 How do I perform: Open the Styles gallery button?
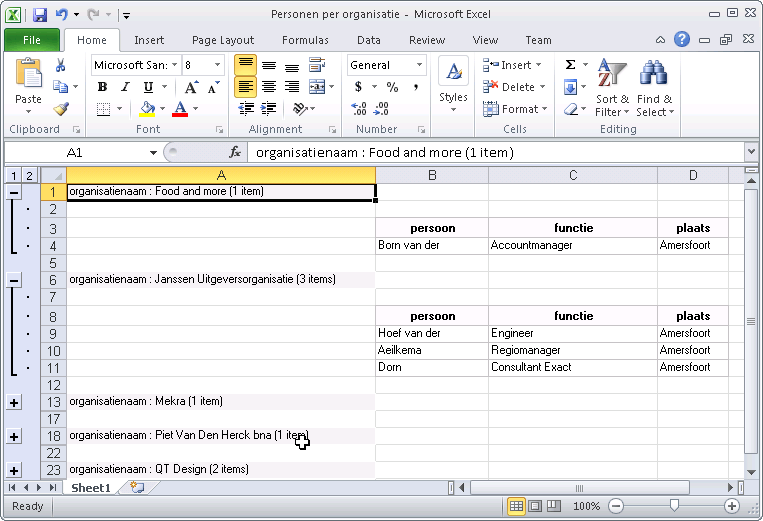click(x=453, y=85)
